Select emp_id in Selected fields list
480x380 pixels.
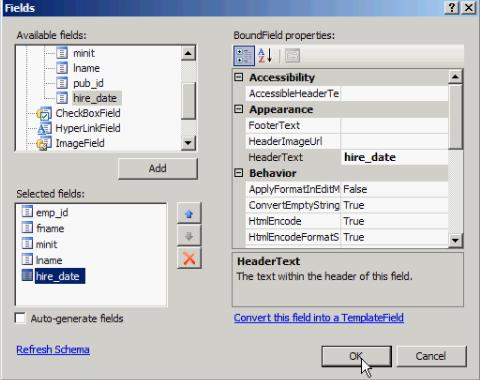(x=52, y=212)
